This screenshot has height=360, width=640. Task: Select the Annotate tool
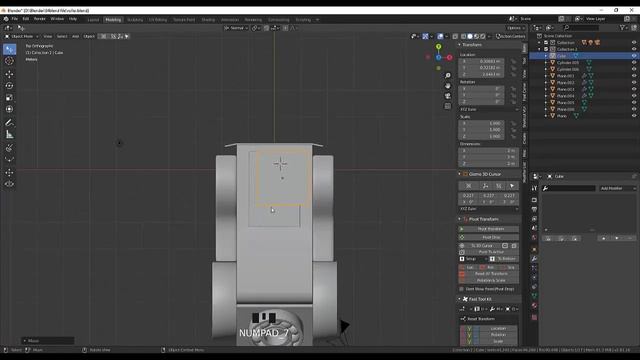9,122
